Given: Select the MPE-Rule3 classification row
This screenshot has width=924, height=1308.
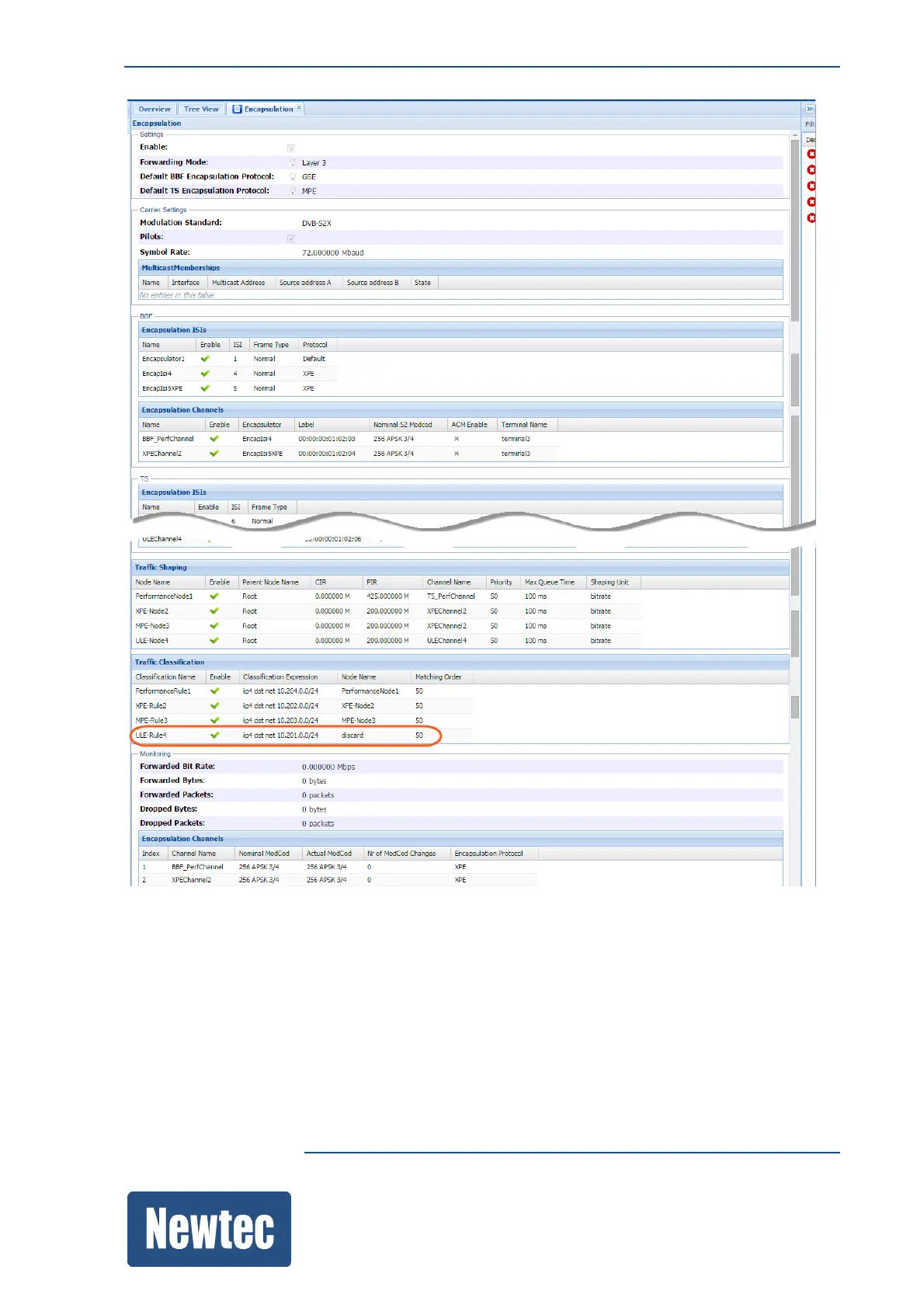Looking at the screenshot, I should (152, 721).
